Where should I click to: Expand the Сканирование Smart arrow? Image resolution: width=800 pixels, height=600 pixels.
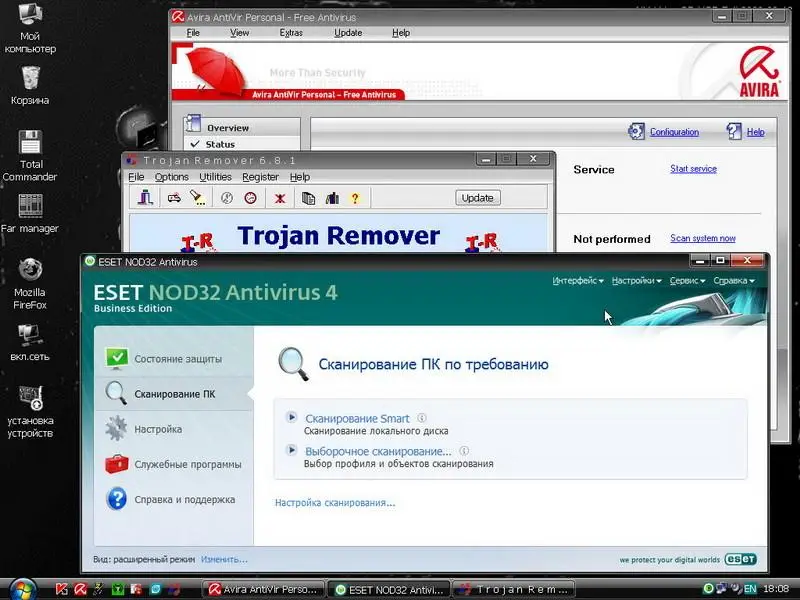pyautogui.click(x=291, y=417)
